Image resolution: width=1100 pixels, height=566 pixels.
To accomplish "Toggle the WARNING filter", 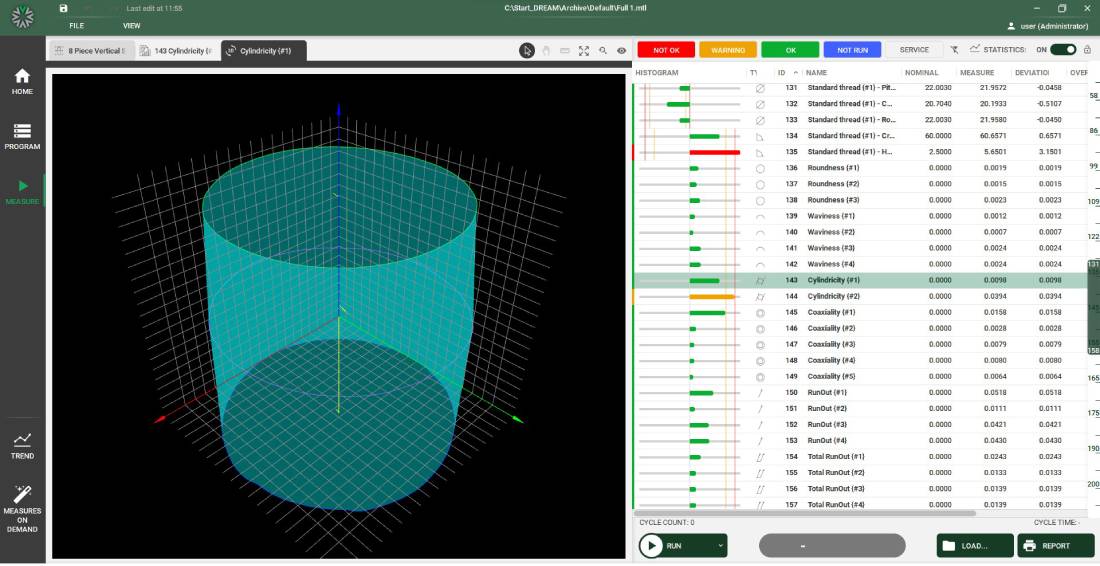I will 727,50.
